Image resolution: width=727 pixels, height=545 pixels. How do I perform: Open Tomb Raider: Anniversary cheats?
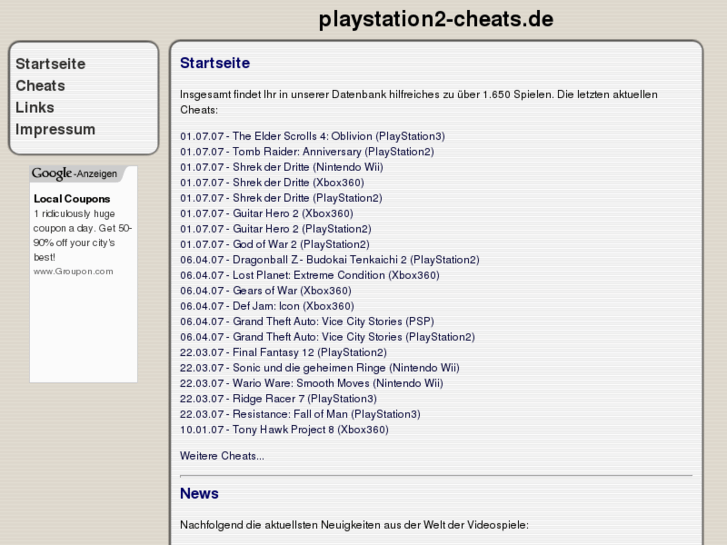click(x=307, y=152)
